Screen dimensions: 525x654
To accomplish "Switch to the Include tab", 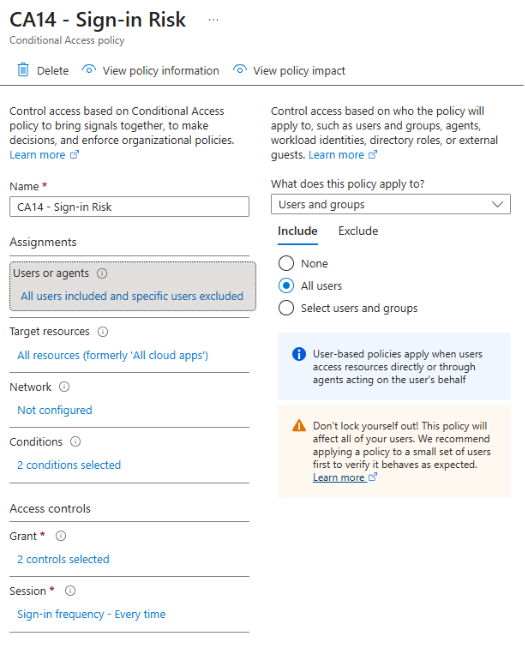I will click(298, 231).
